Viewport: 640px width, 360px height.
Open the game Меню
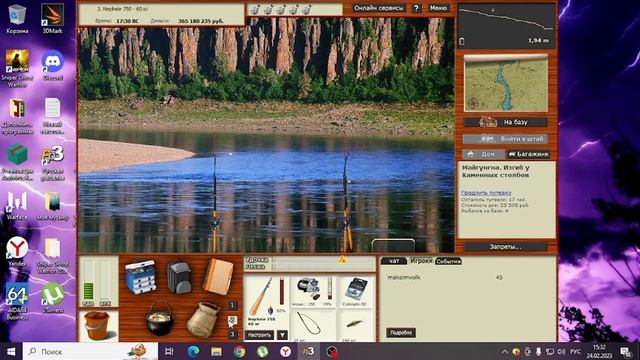438,8
